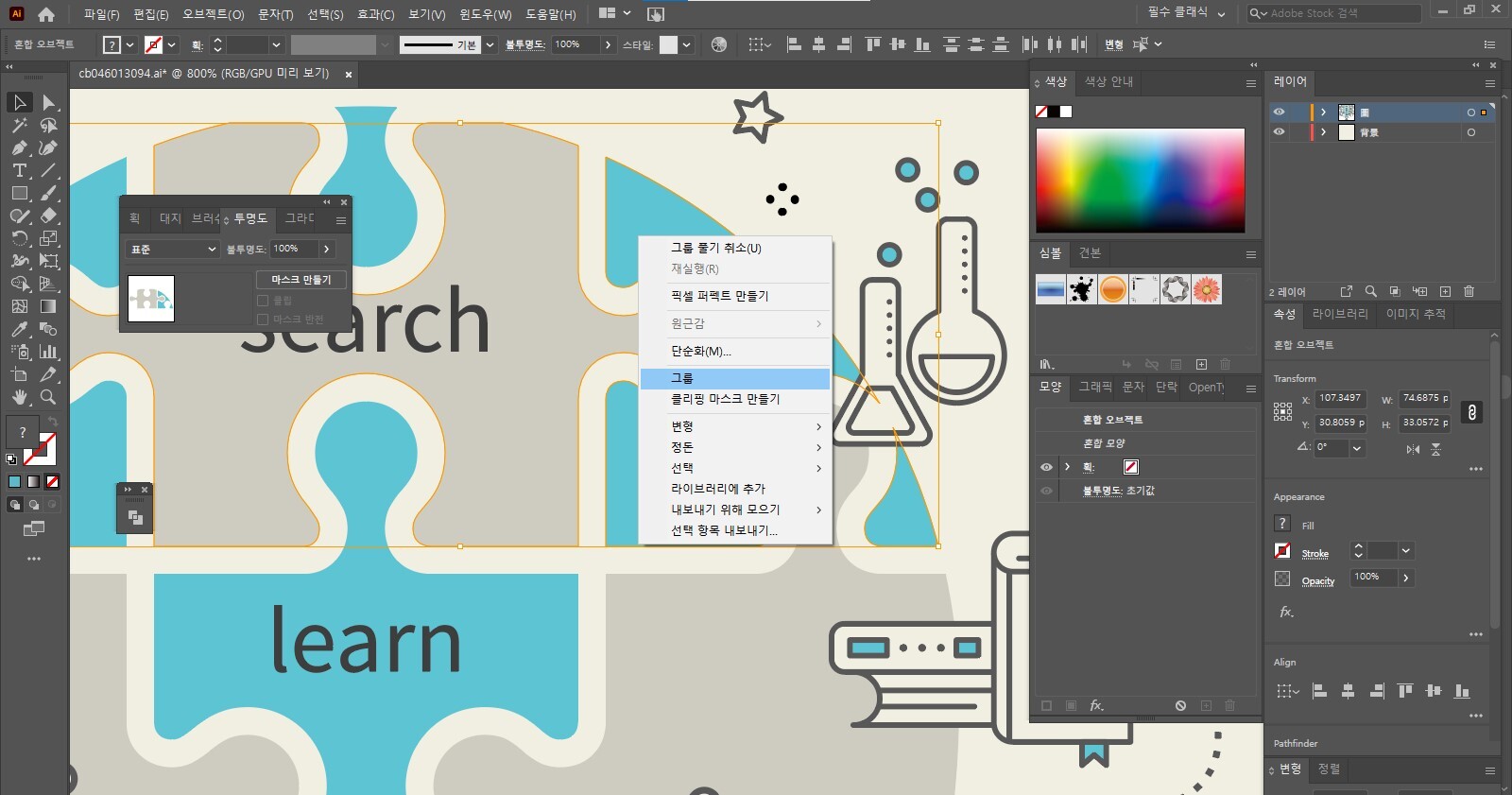1512x795 pixels.
Task: Pick a color from the spectrum bar
Action: (x=1140, y=180)
